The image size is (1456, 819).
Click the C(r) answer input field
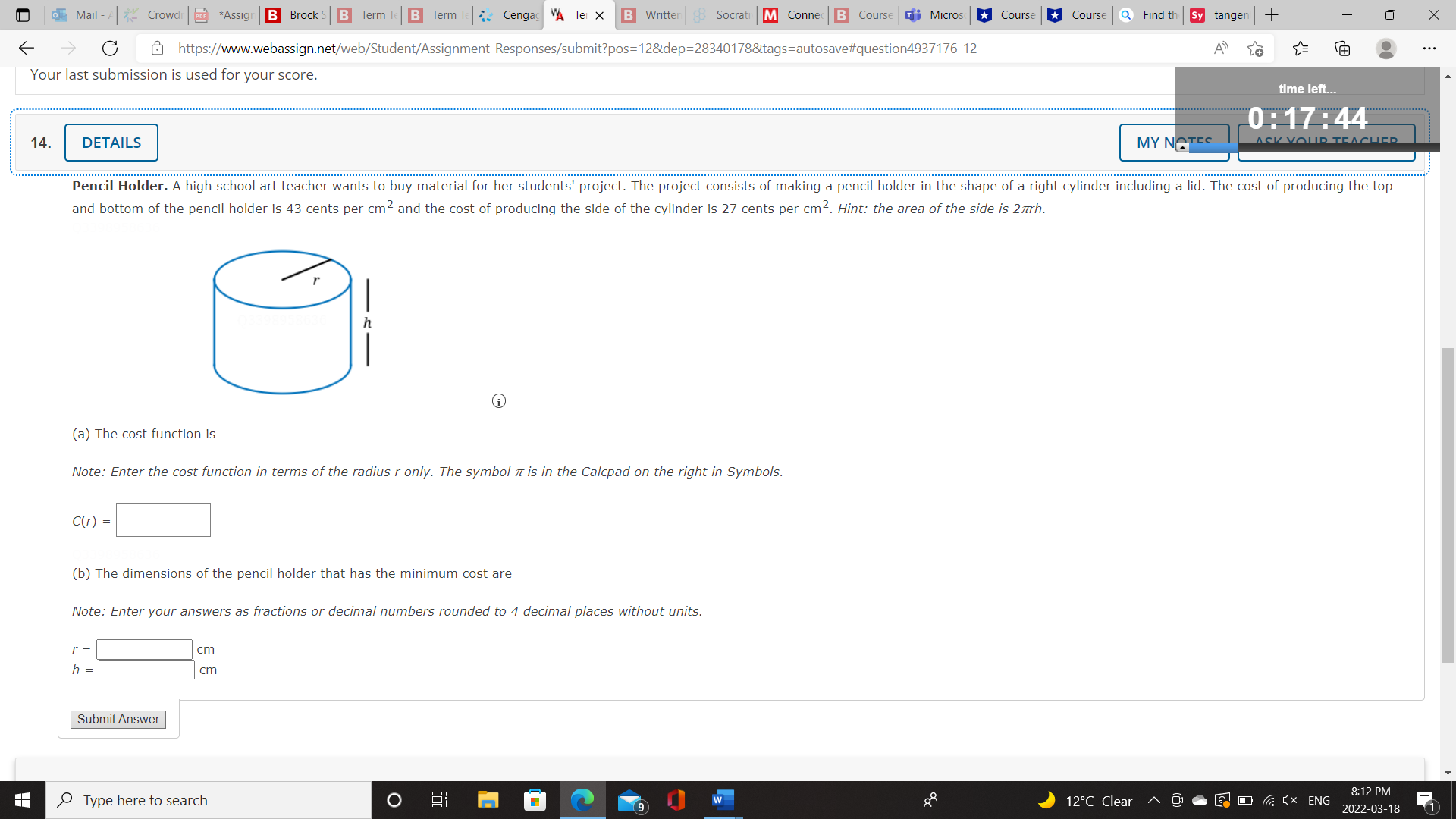[x=162, y=519]
